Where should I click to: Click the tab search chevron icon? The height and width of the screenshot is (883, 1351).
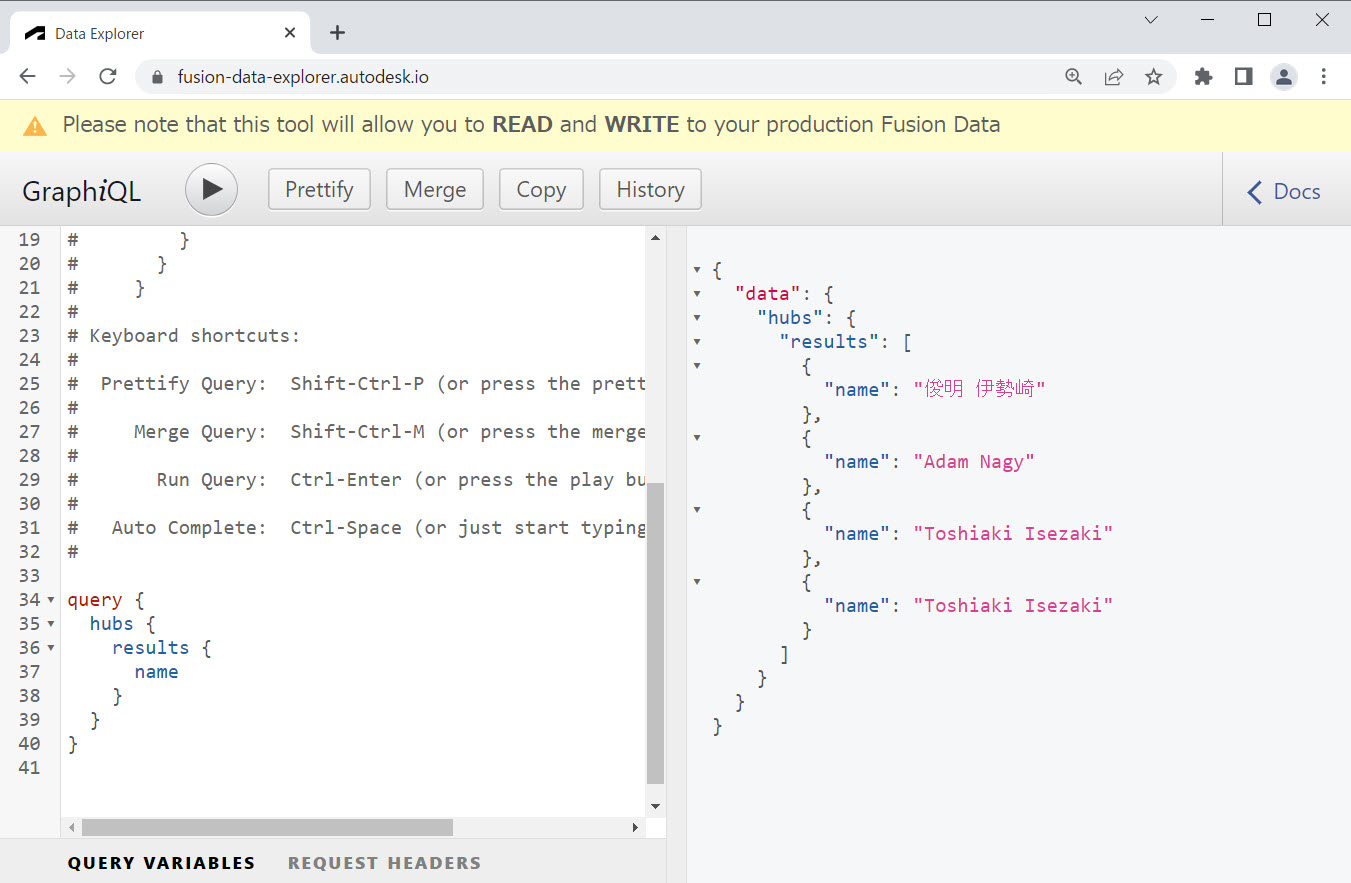1151,20
